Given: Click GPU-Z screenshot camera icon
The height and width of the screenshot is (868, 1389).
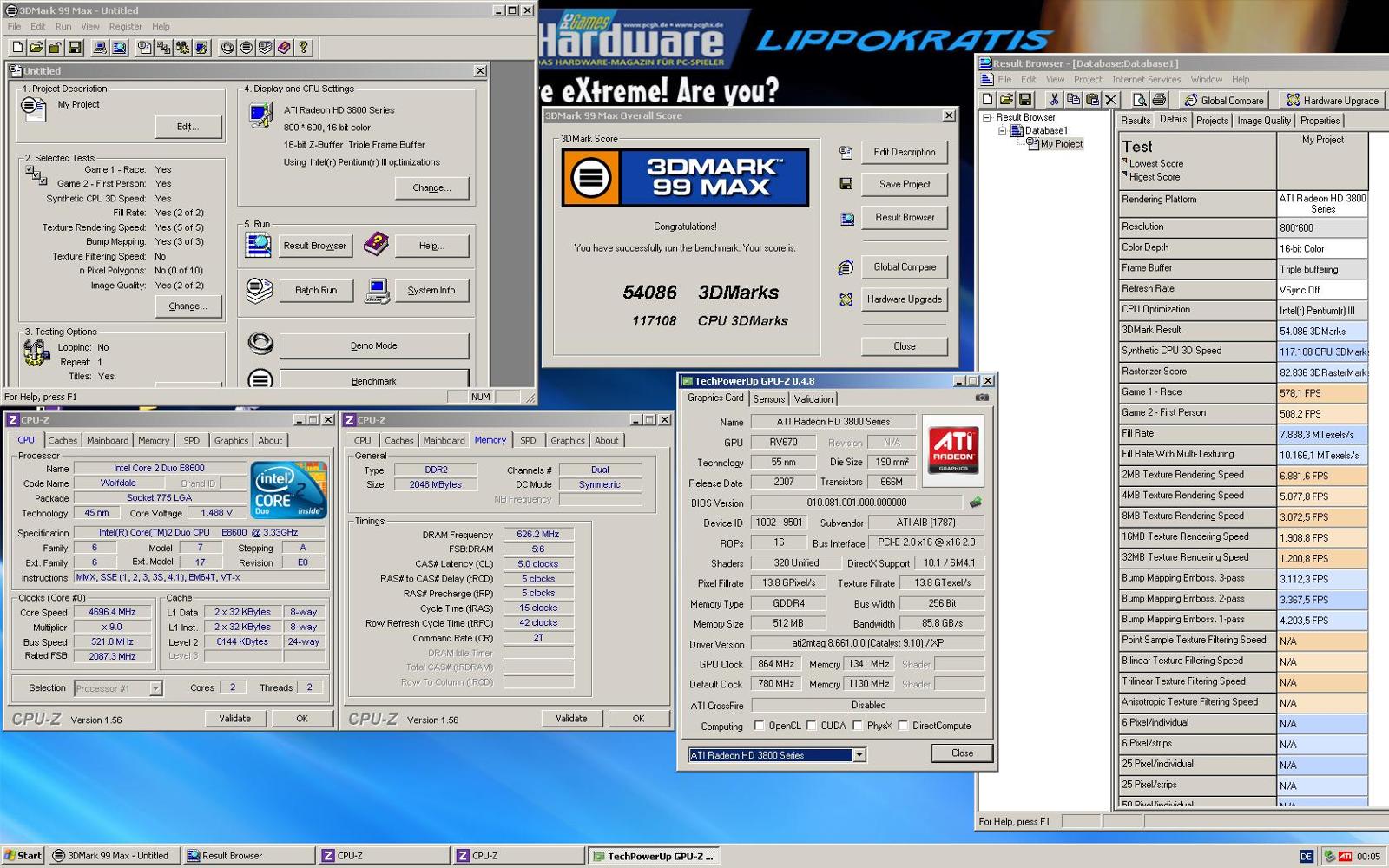Looking at the screenshot, I should point(982,398).
